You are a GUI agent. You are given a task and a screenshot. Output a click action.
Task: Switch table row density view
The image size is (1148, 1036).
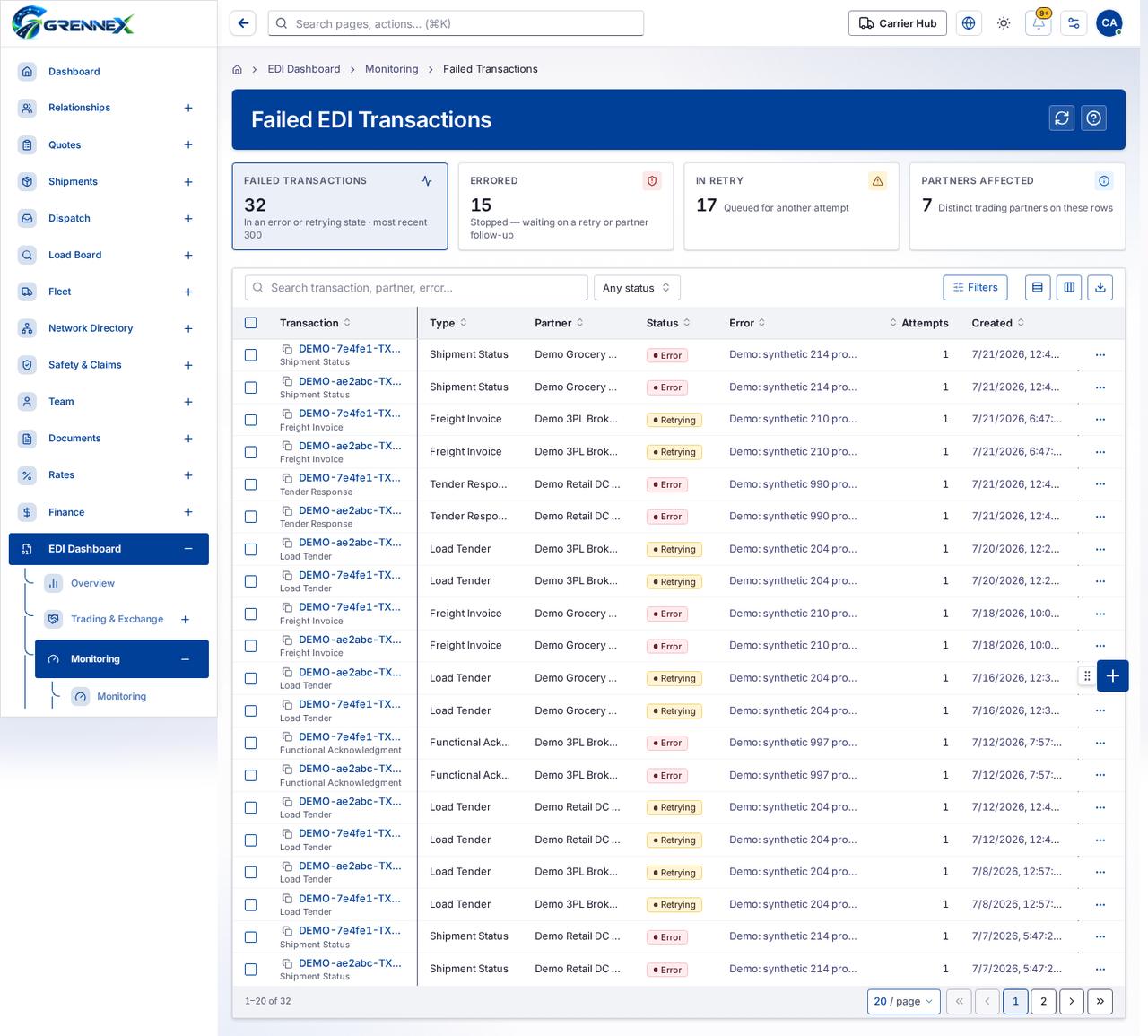pyautogui.click(x=1038, y=287)
